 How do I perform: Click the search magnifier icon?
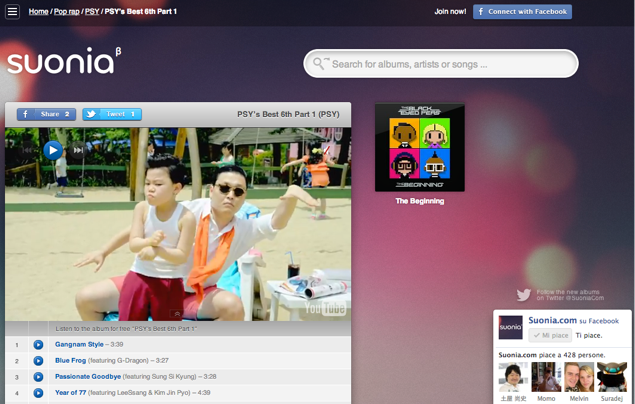pos(320,64)
